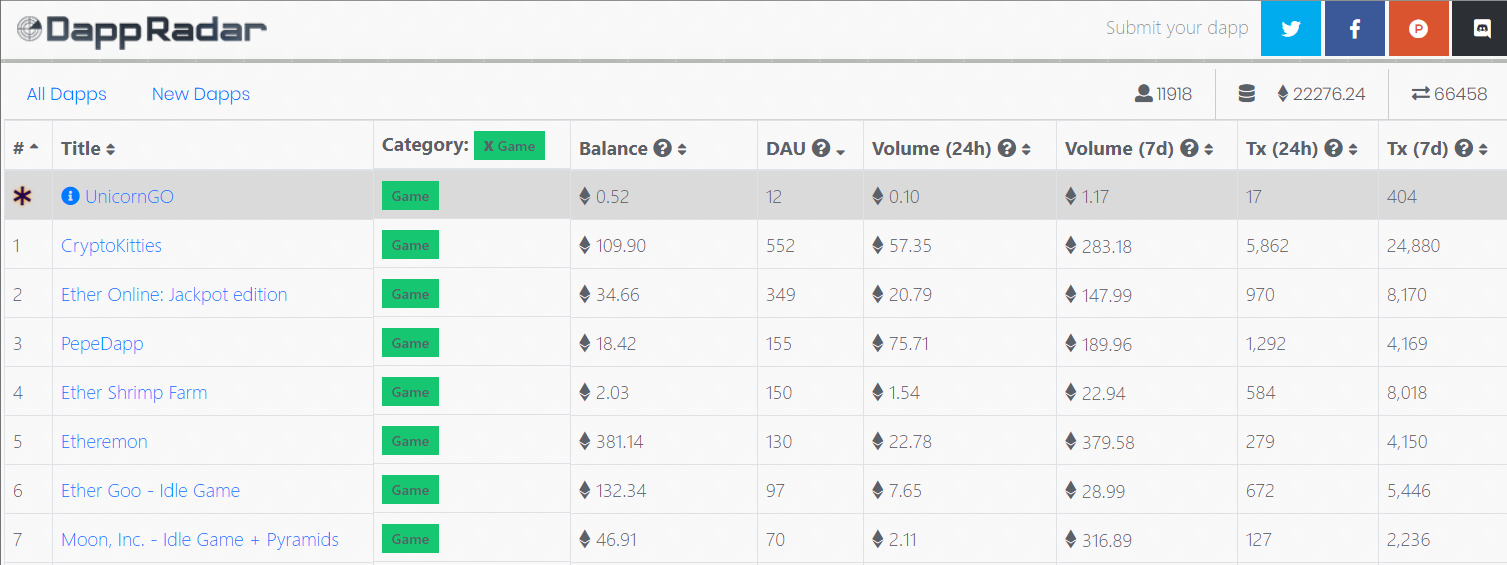The image size is (1507, 565).
Task: Click Ether Goo DAU value 97
Action: (x=775, y=490)
